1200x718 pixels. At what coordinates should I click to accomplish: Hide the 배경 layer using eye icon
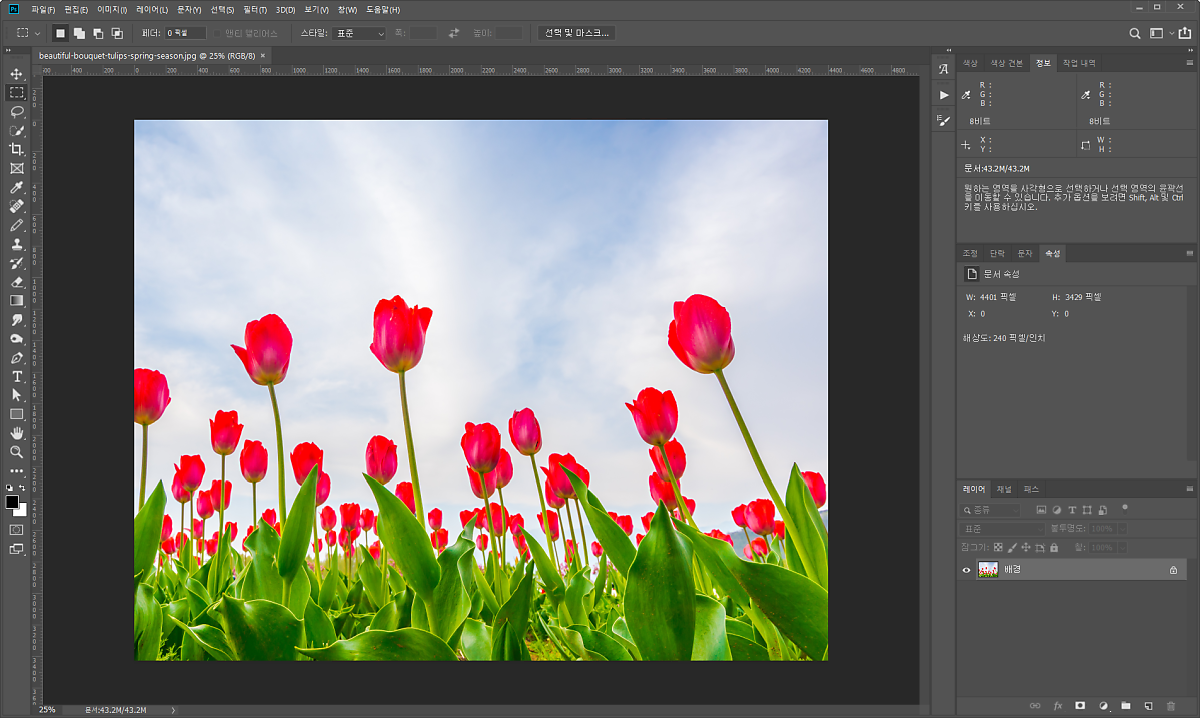[x=966, y=570]
